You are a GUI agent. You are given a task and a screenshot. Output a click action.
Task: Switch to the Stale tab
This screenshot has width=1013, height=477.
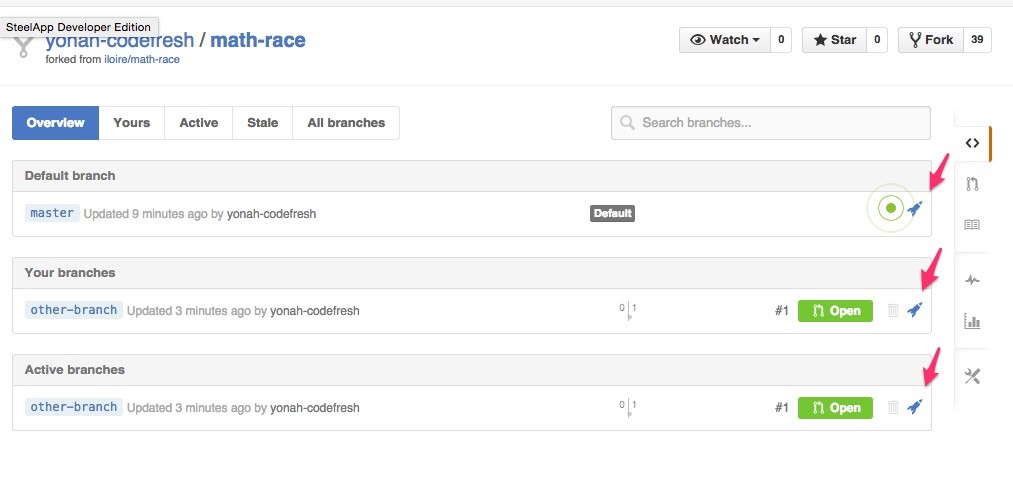pos(262,123)
